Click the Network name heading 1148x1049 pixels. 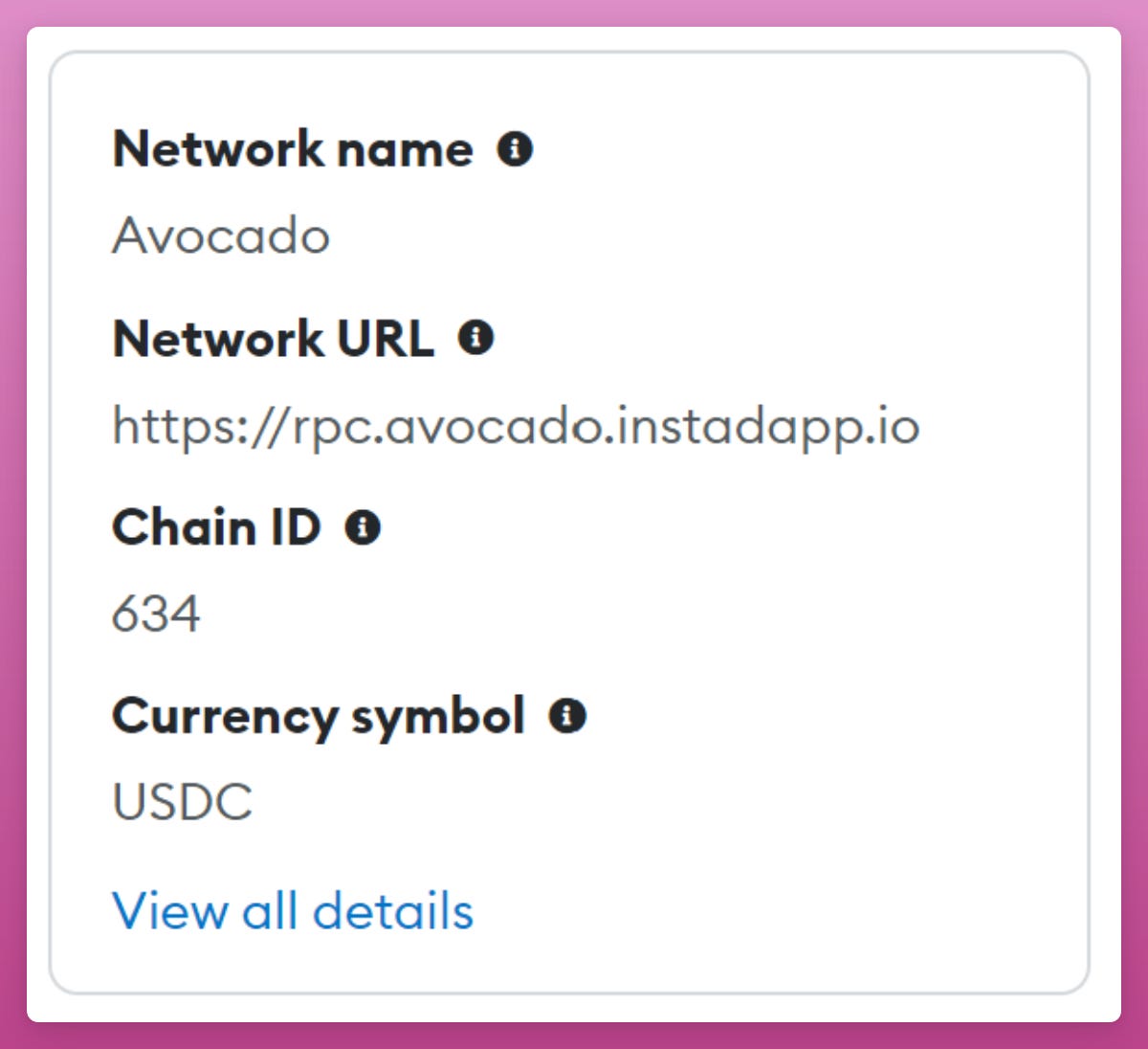click(293, 150)
